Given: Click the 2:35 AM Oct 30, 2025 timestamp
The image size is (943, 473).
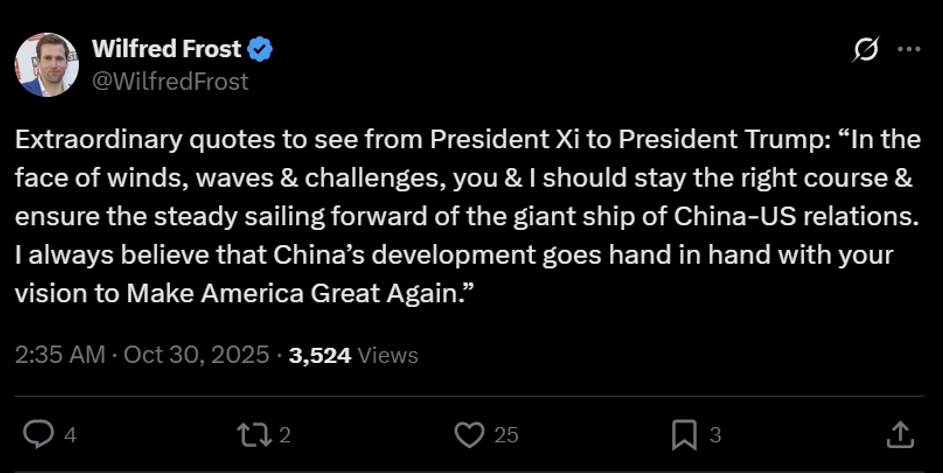Looking at the screenshot, I should [x=142, y=355].
